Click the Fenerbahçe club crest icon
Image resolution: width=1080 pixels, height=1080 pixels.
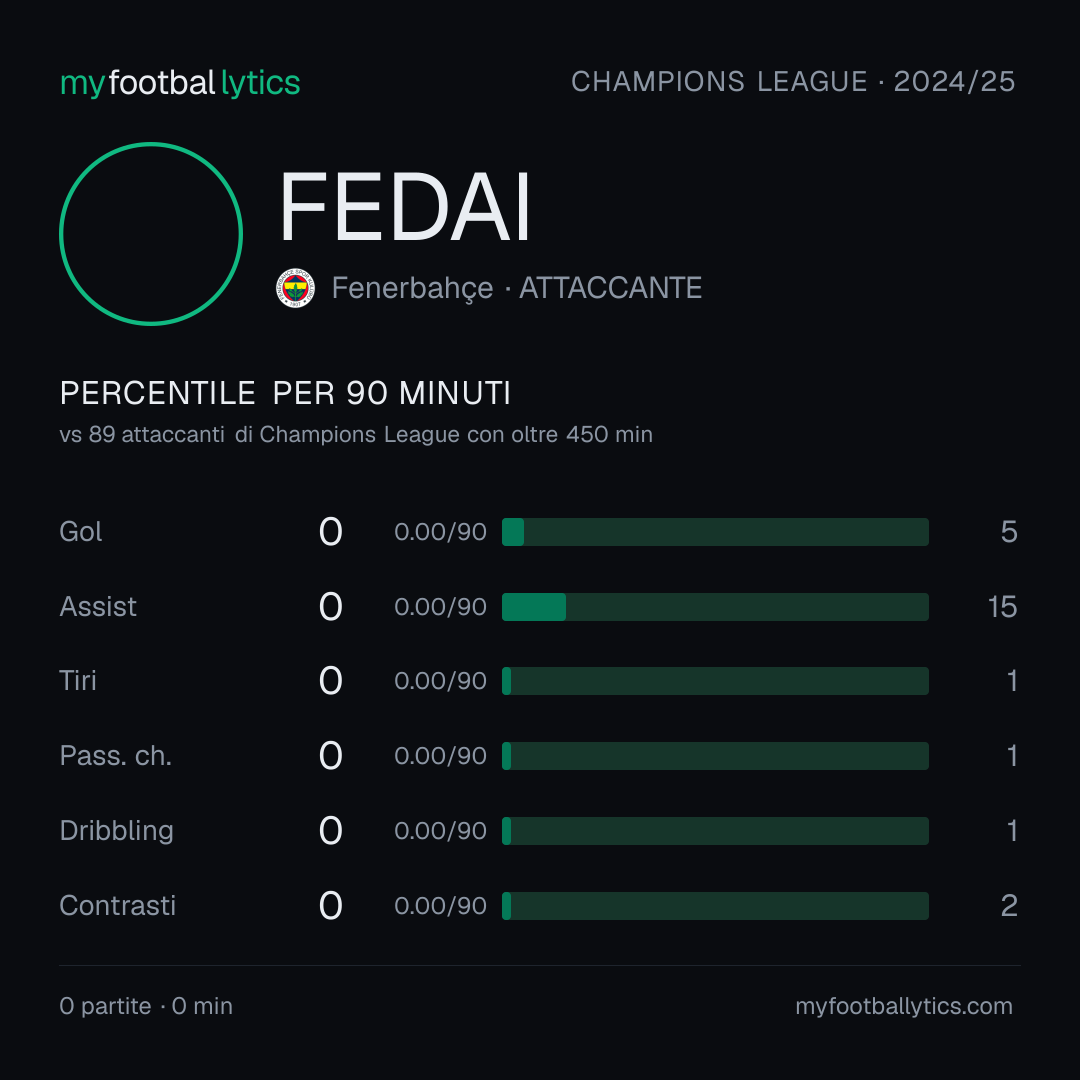click(x=295, y=288)
